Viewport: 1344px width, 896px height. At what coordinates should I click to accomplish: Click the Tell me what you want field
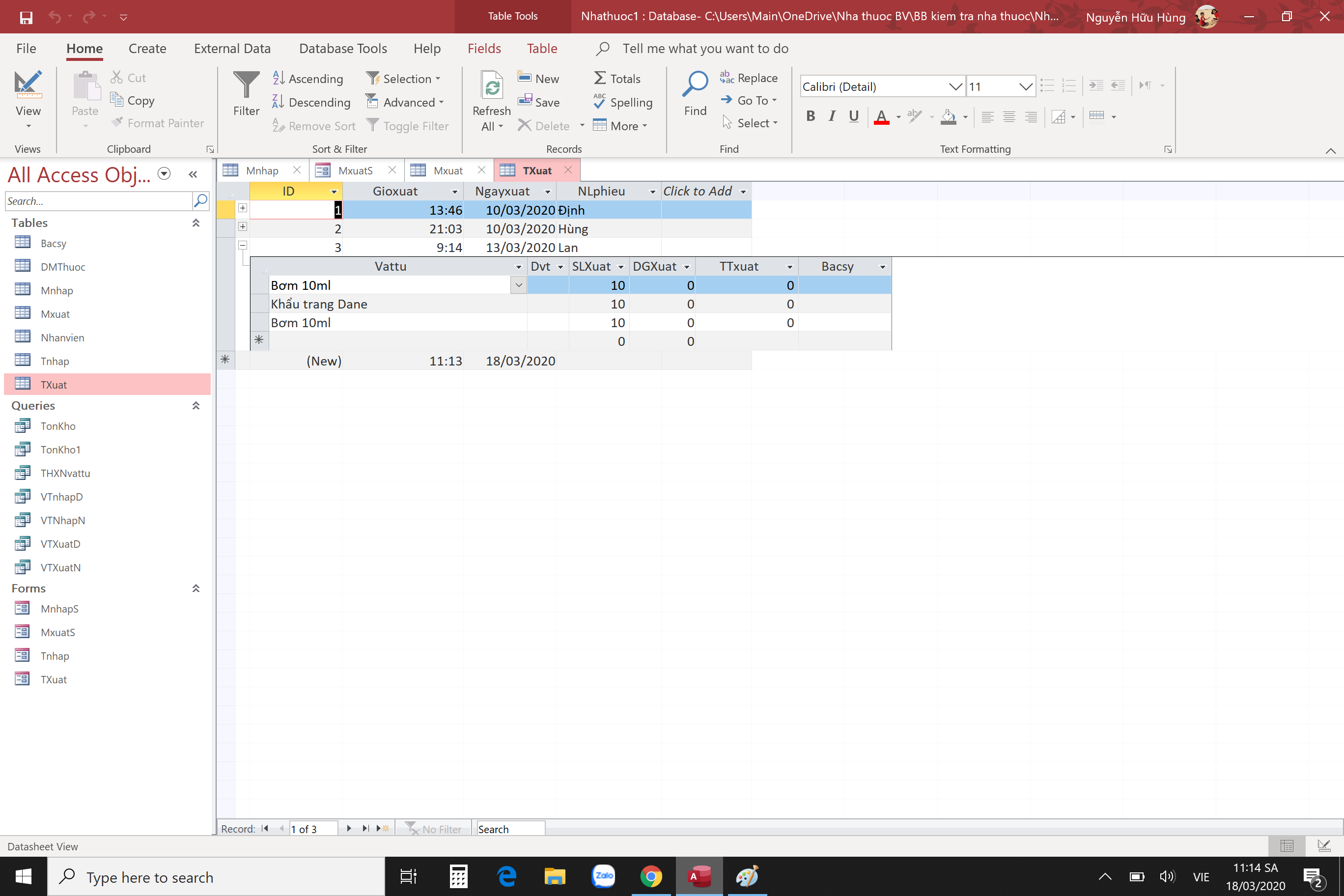tap(705, 49)
